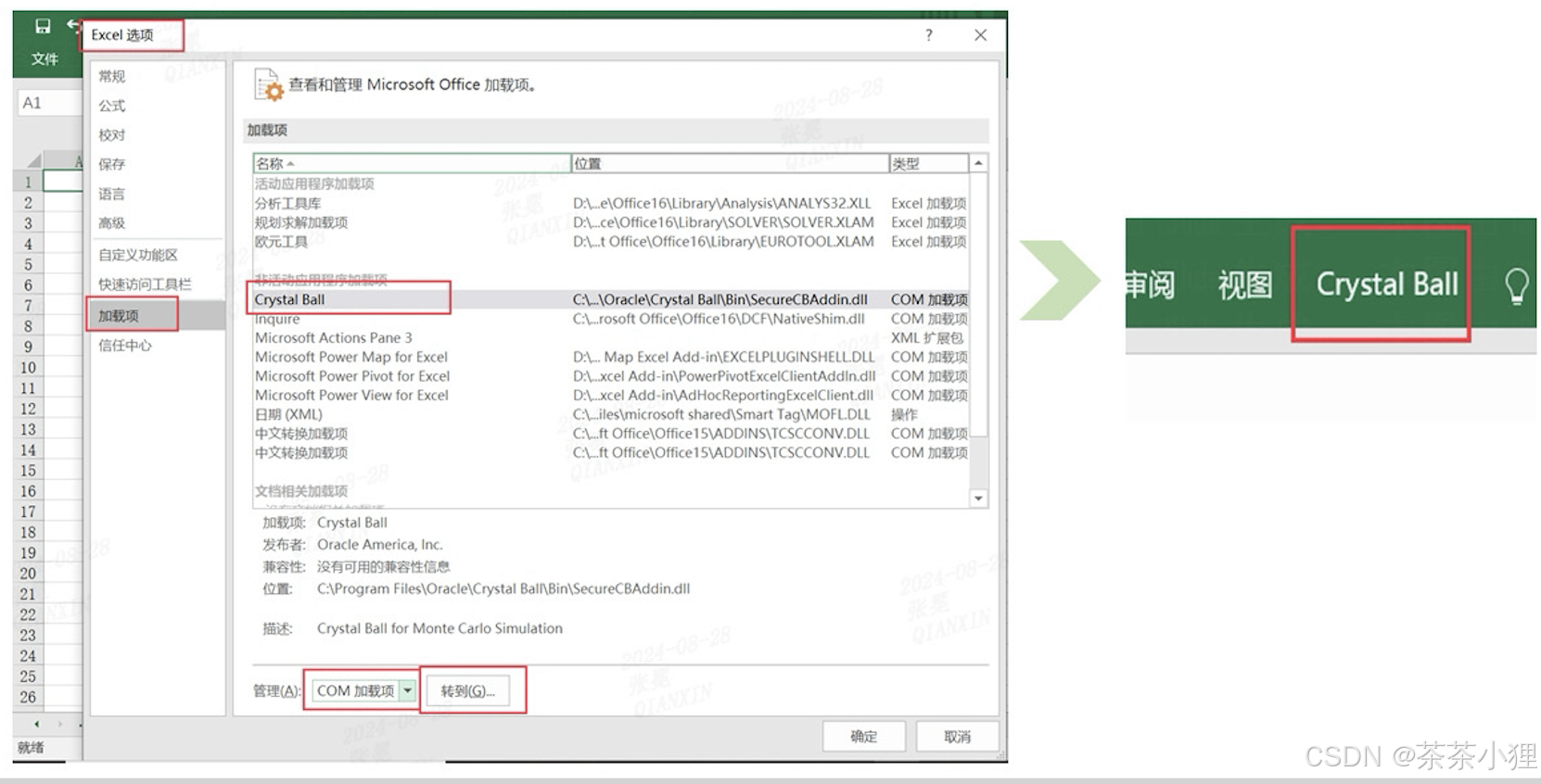Select the Crystal Ball add-in row
The width and height of the screenshot is (1541, 784).
click(610, 299)
